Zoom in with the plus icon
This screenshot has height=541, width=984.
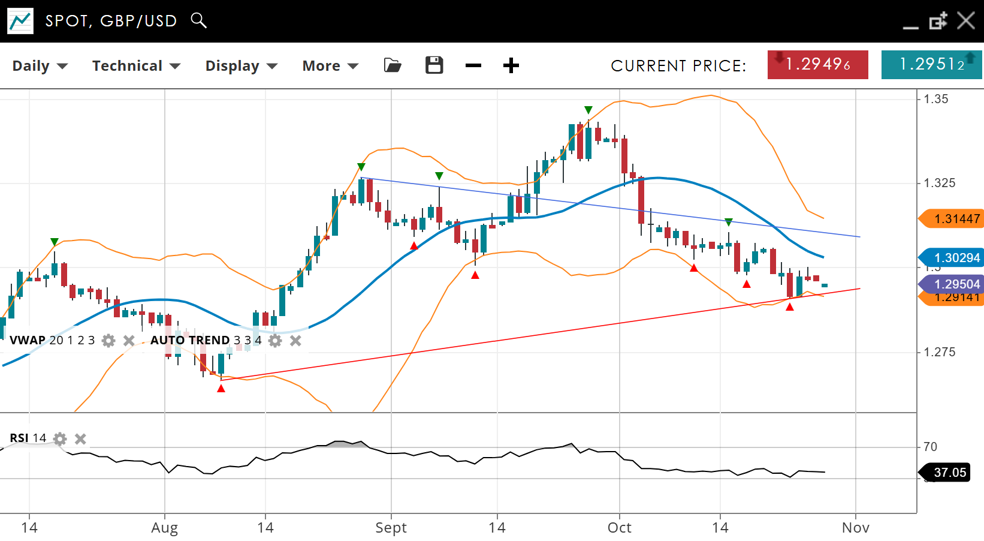[511, 65]
